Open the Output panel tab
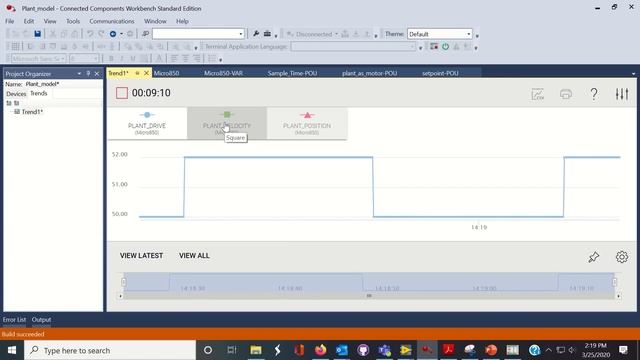 [41, 320]
